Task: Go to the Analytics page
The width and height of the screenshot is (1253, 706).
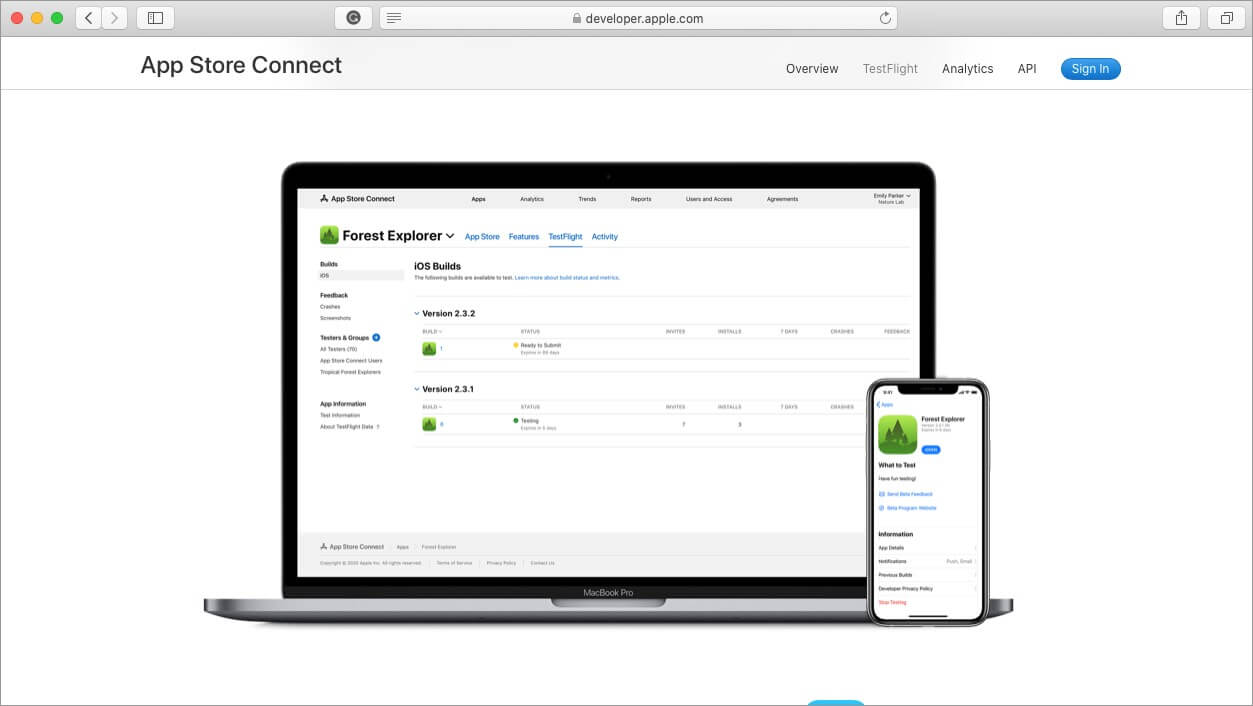Action: (967, 69)
